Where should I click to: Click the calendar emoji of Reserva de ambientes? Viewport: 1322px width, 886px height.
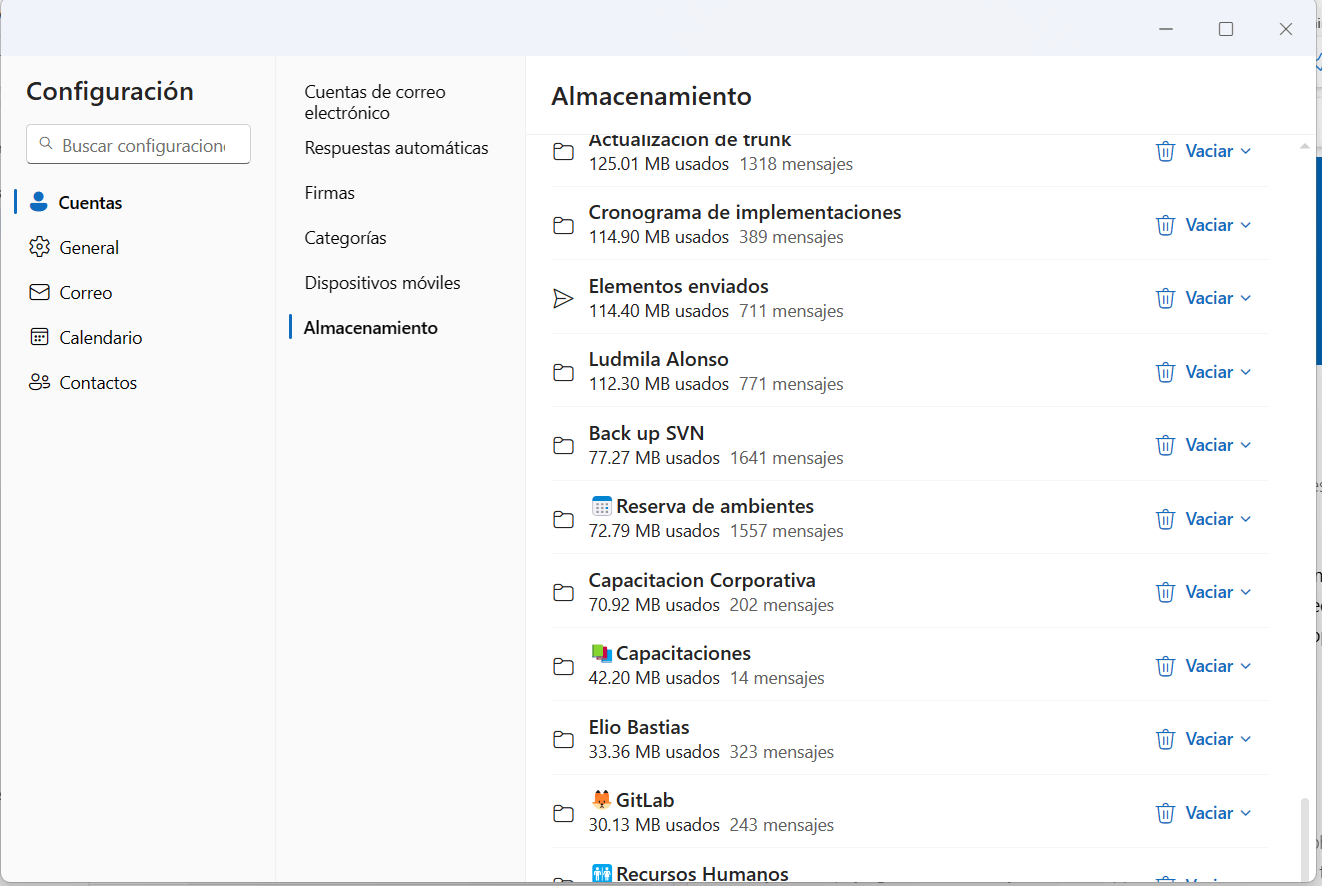601,506
